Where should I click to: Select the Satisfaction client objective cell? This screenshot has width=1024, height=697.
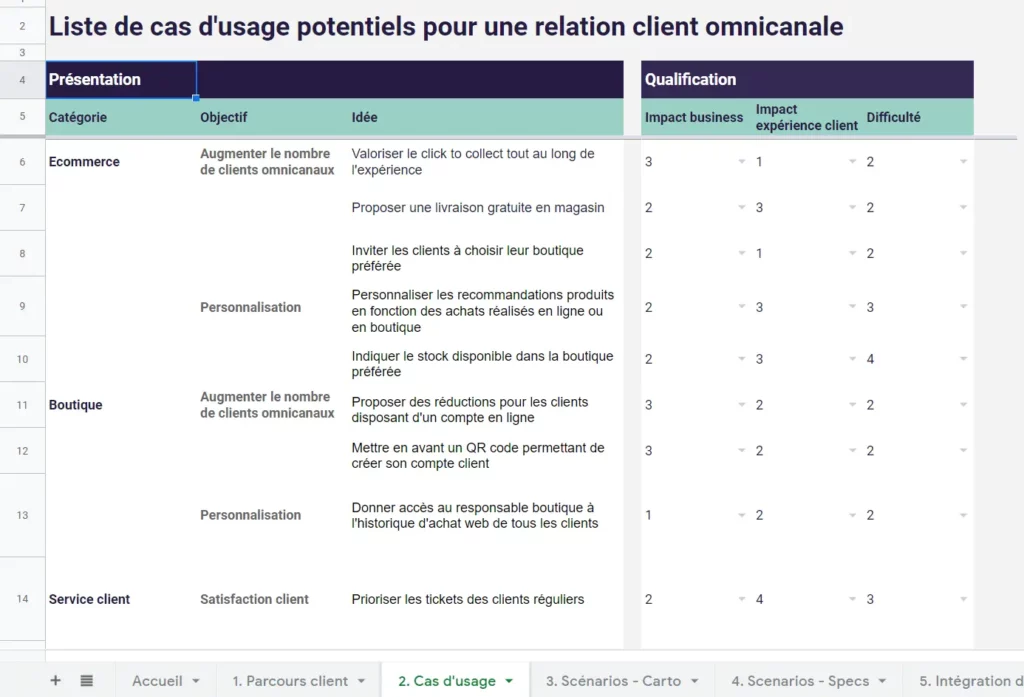272,599
